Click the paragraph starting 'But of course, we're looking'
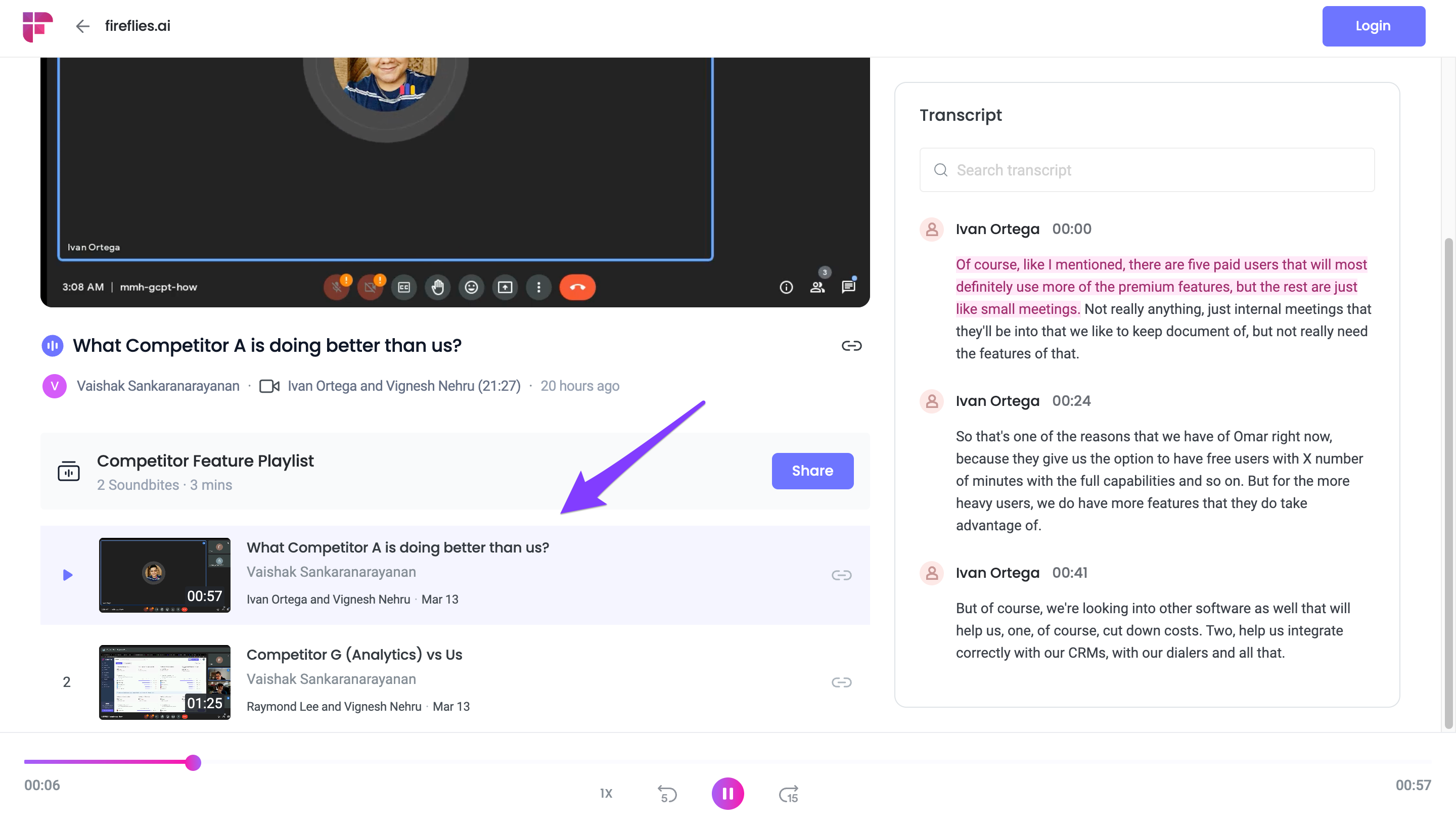The width and height of the screenshot is (1456, 826). pyautogui.click(x=1153, y=630)
